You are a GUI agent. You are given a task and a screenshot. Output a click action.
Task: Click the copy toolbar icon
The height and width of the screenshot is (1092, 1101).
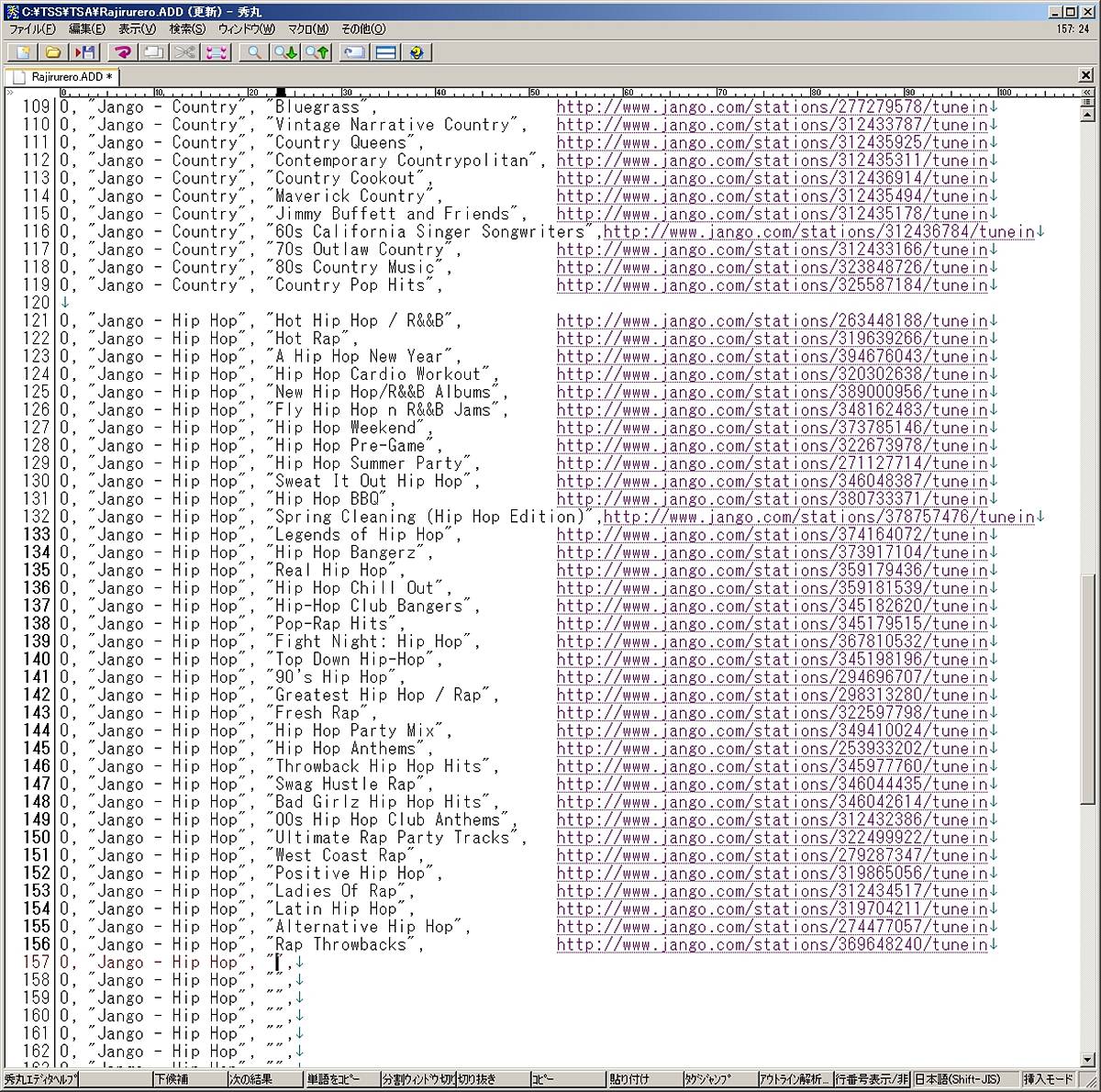(153, 52)
